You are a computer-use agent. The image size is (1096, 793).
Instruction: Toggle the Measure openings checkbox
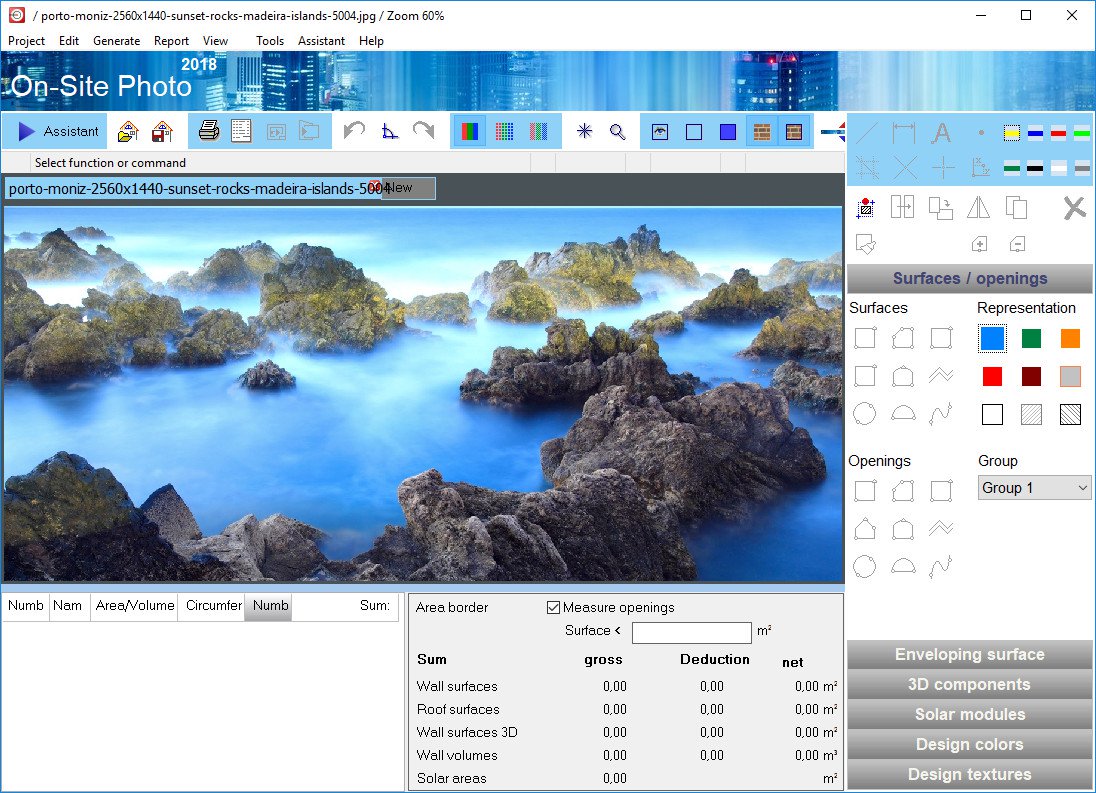tap(554, 607)
